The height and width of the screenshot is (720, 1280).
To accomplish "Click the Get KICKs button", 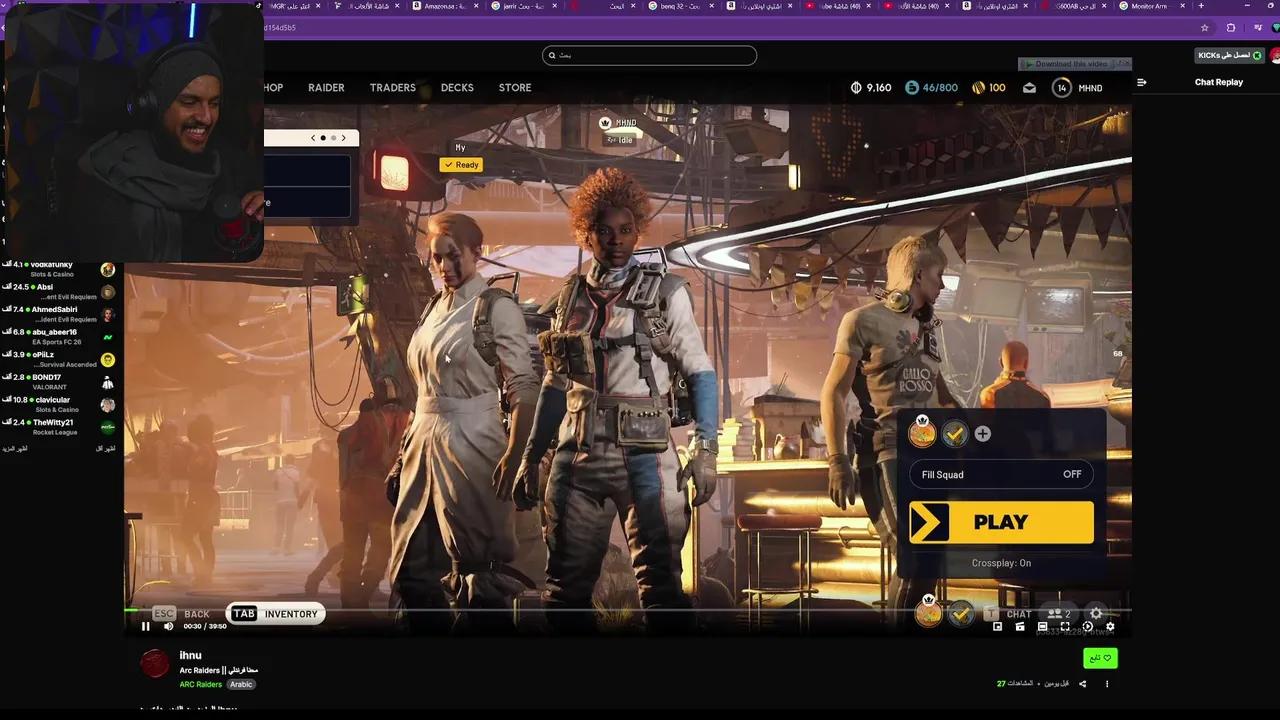I will [1229, 55].
